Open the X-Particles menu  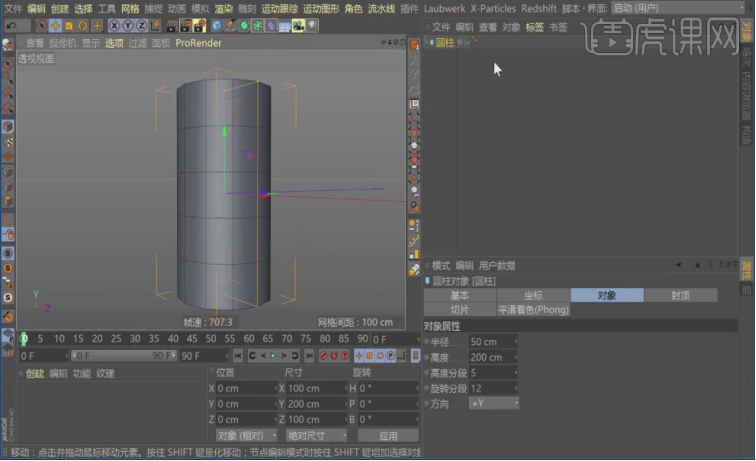tap(493, 9)
